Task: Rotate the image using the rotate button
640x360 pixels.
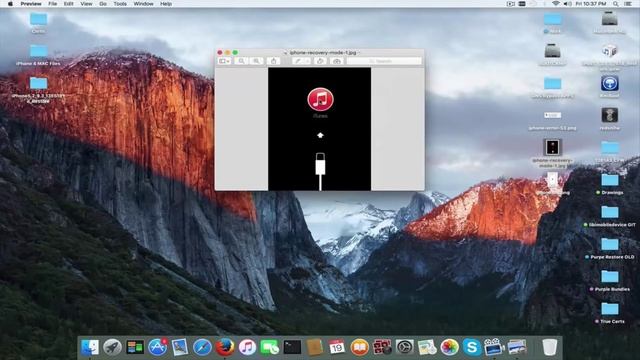Action: (320, 61)
